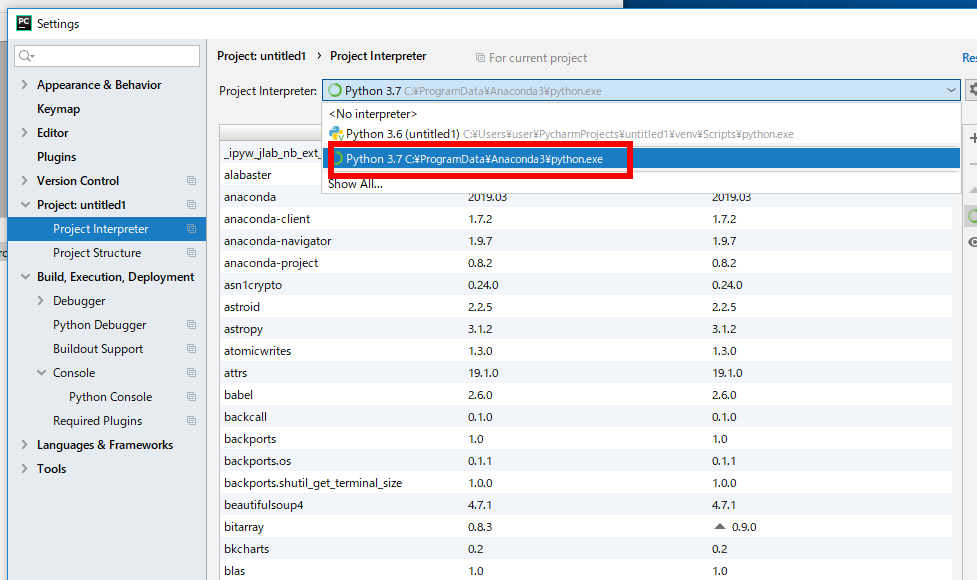The width and height of the screenshot is (977, 580).
Task: Click the plus icon to install package
Action: click(x=973, y=138)
